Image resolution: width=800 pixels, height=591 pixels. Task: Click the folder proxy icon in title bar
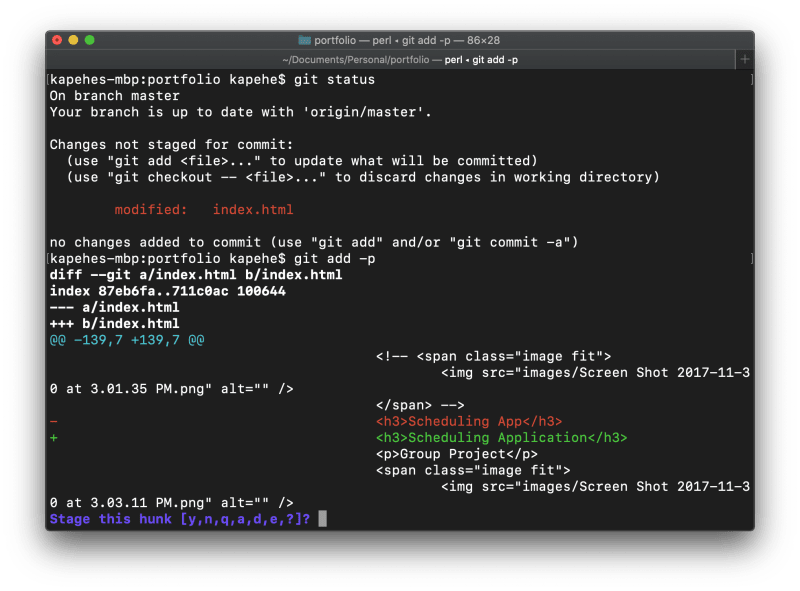tap(304, 40)
